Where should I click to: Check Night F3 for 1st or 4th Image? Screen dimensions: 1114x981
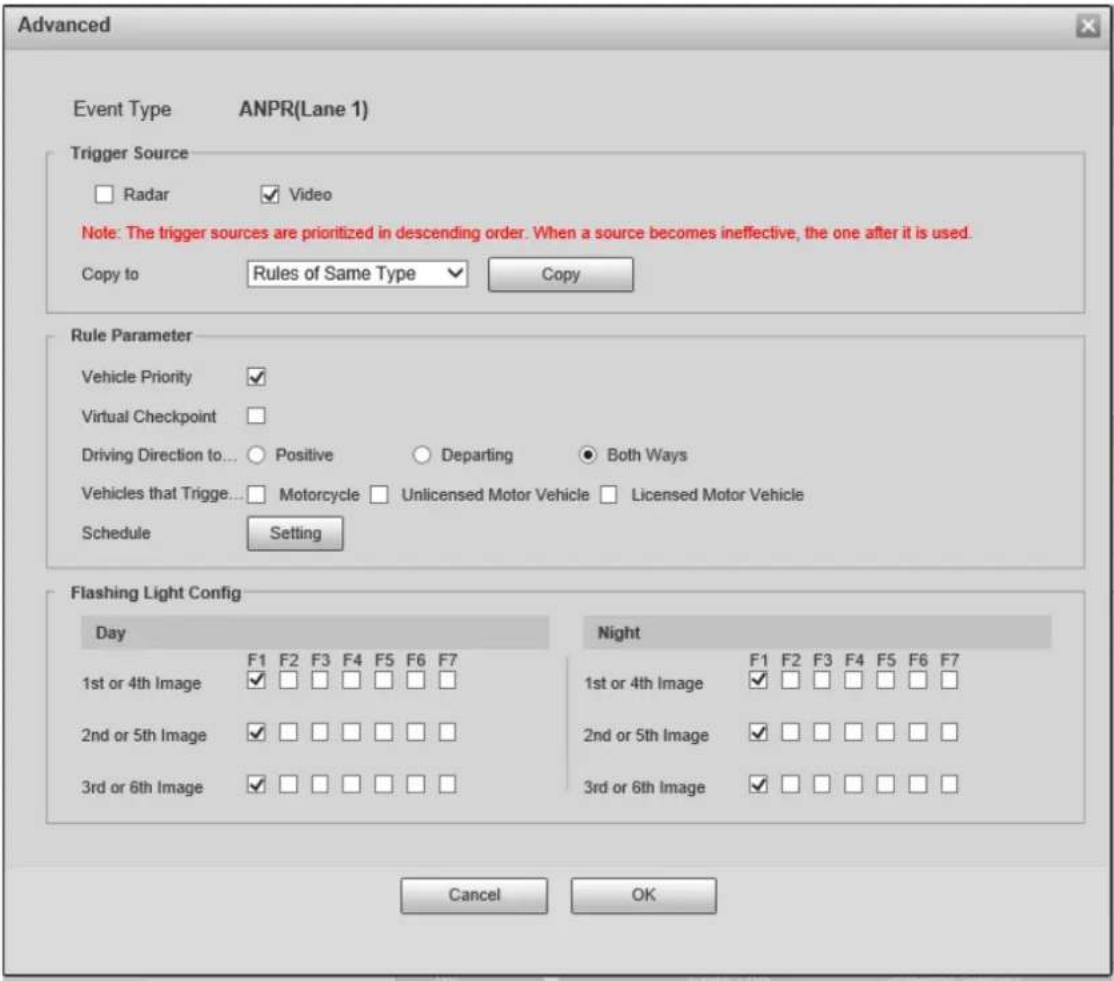(x=822, y=681)
